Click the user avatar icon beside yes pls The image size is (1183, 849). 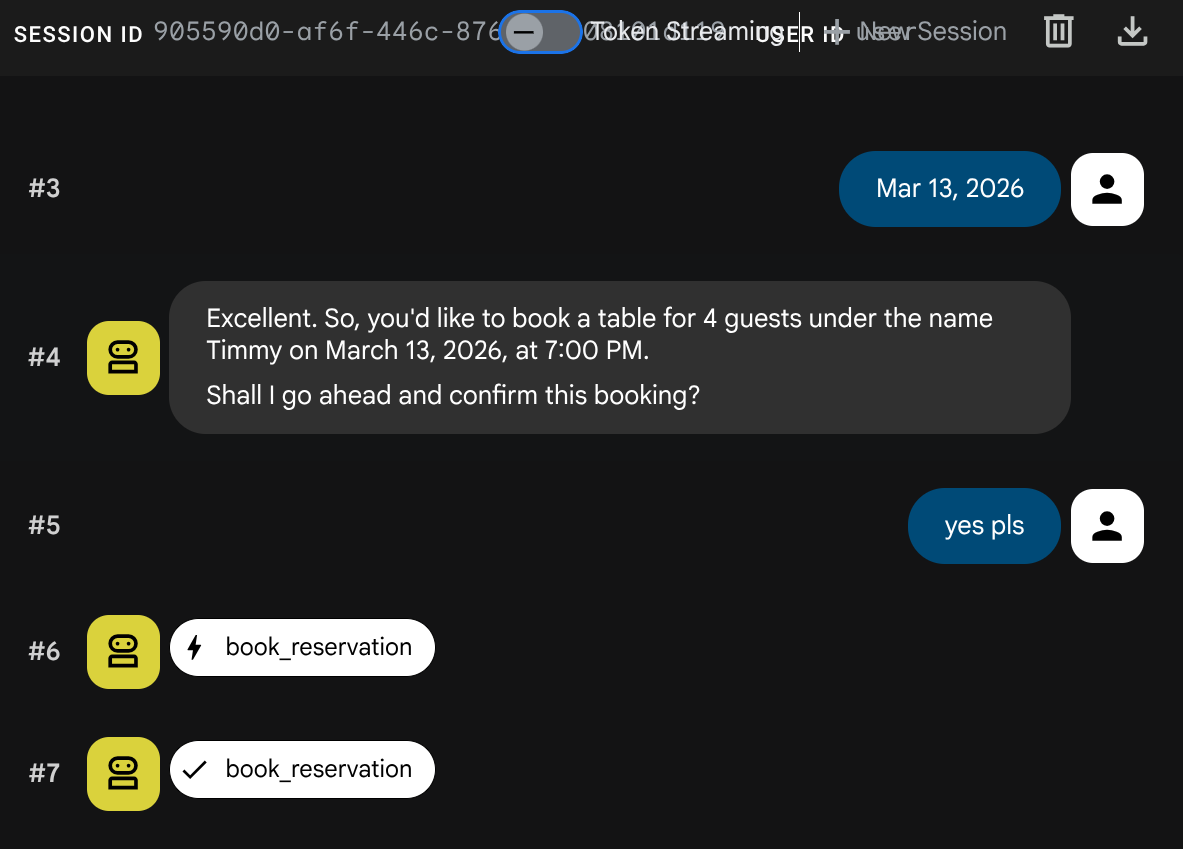pos(1107,526)
